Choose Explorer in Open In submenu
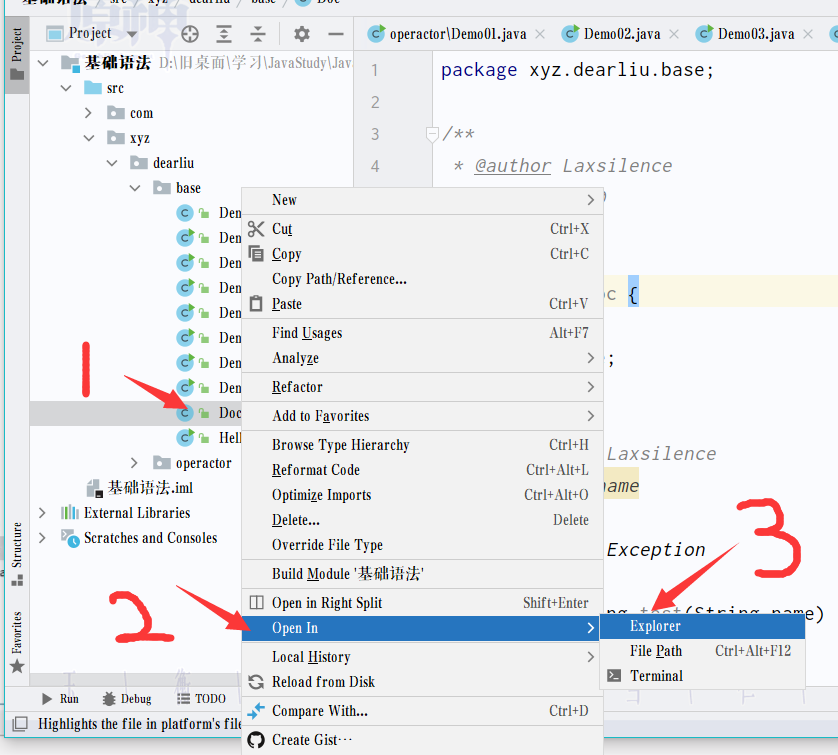 655,626
